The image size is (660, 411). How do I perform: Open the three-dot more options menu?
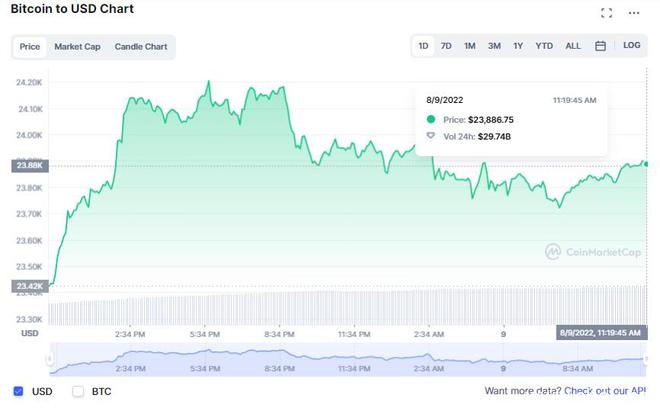pyautogui.click(x=633, y=13)
